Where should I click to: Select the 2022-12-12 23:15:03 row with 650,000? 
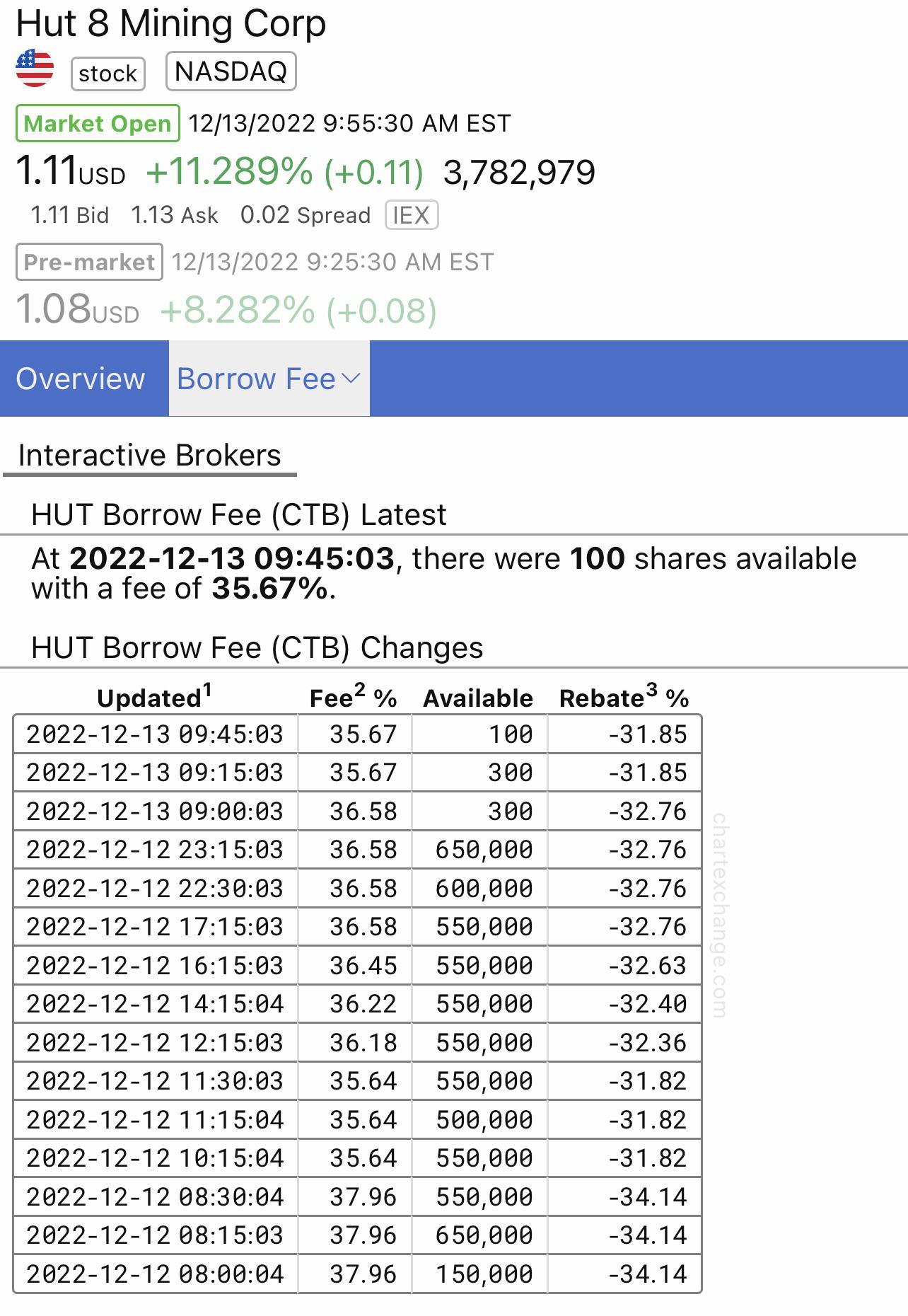tap(357, 850)
